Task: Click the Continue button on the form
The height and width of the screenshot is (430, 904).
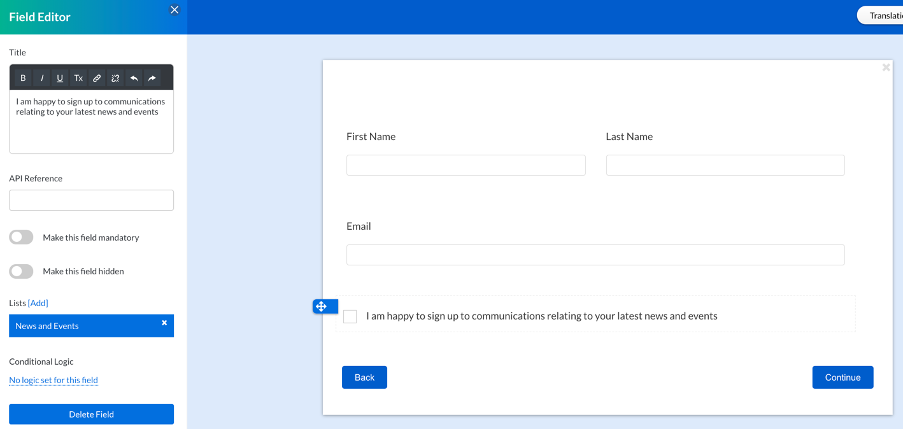Action: click(842, 377)
